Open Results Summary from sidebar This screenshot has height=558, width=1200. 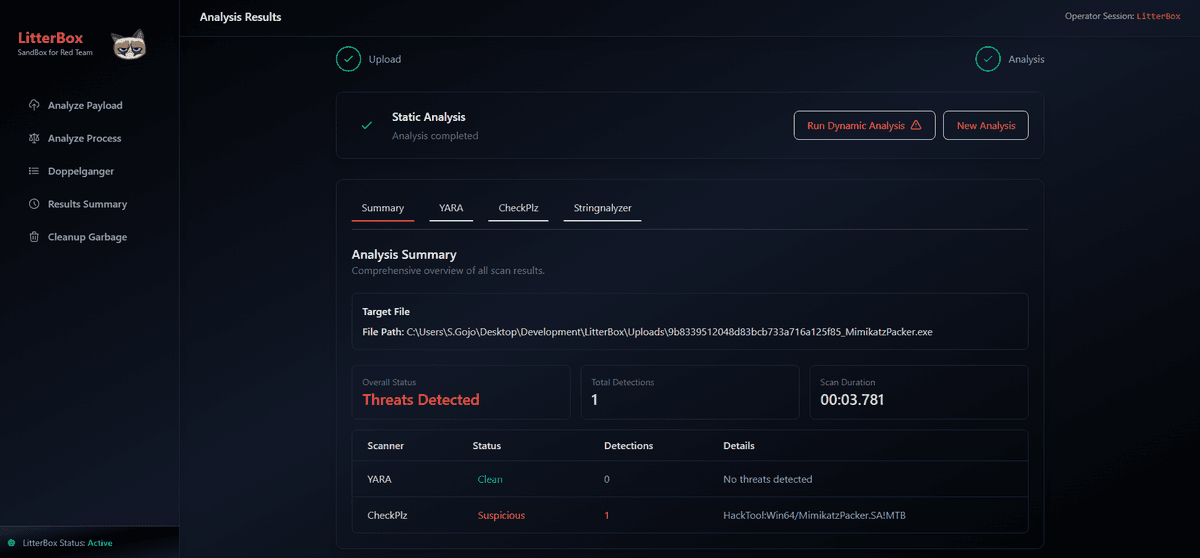pyautogui.click(x=87, y=204)
